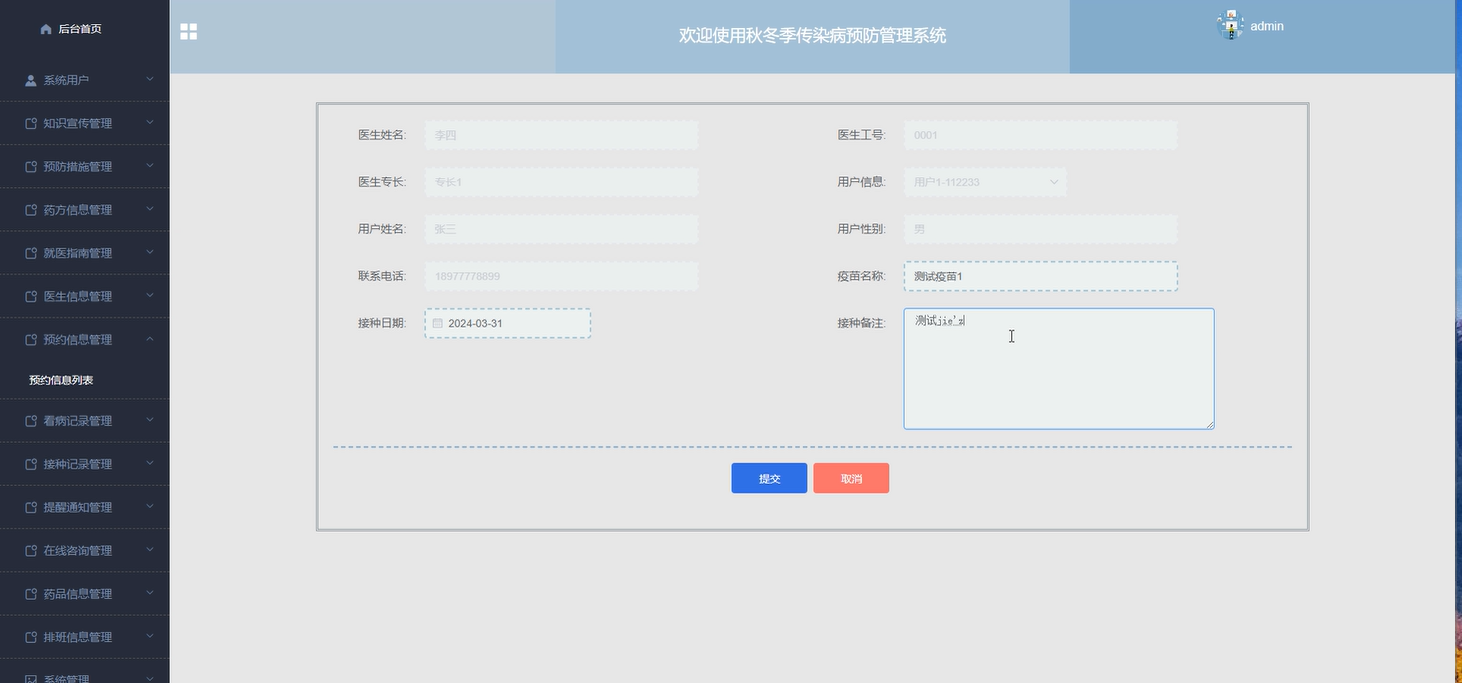Click the grid menu icon in header

[x=188, y=32]
